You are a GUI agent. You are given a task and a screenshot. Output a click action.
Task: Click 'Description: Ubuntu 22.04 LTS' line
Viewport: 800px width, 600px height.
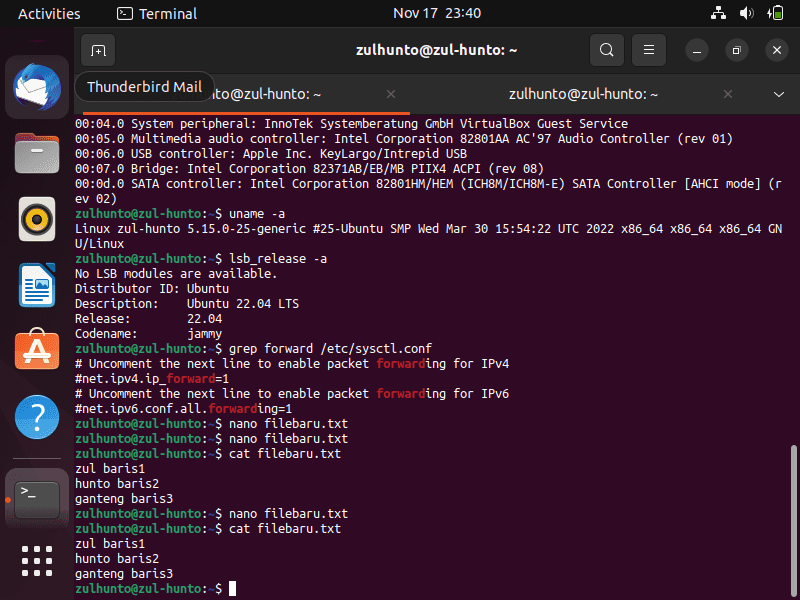(187, 304)
